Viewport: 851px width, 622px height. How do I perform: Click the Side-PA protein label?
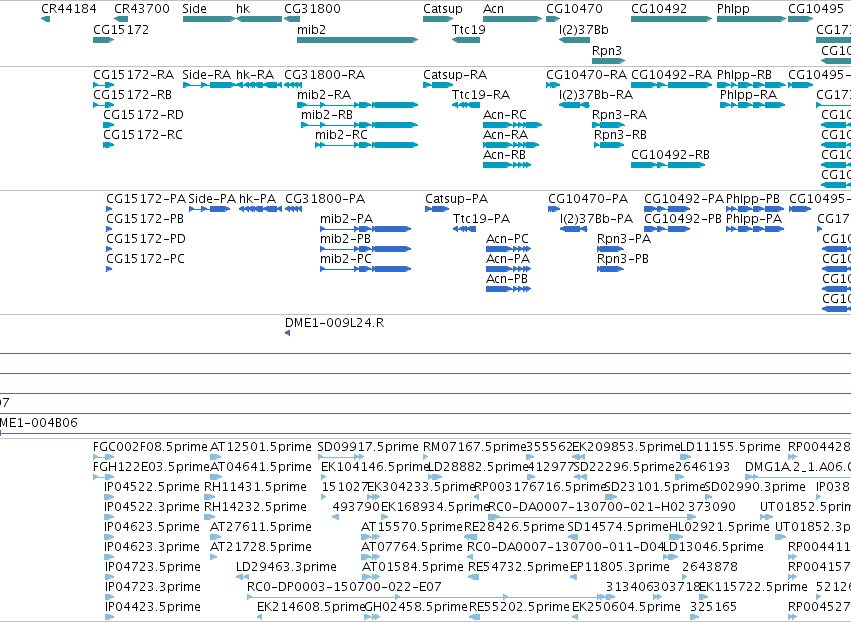[212, 199]
